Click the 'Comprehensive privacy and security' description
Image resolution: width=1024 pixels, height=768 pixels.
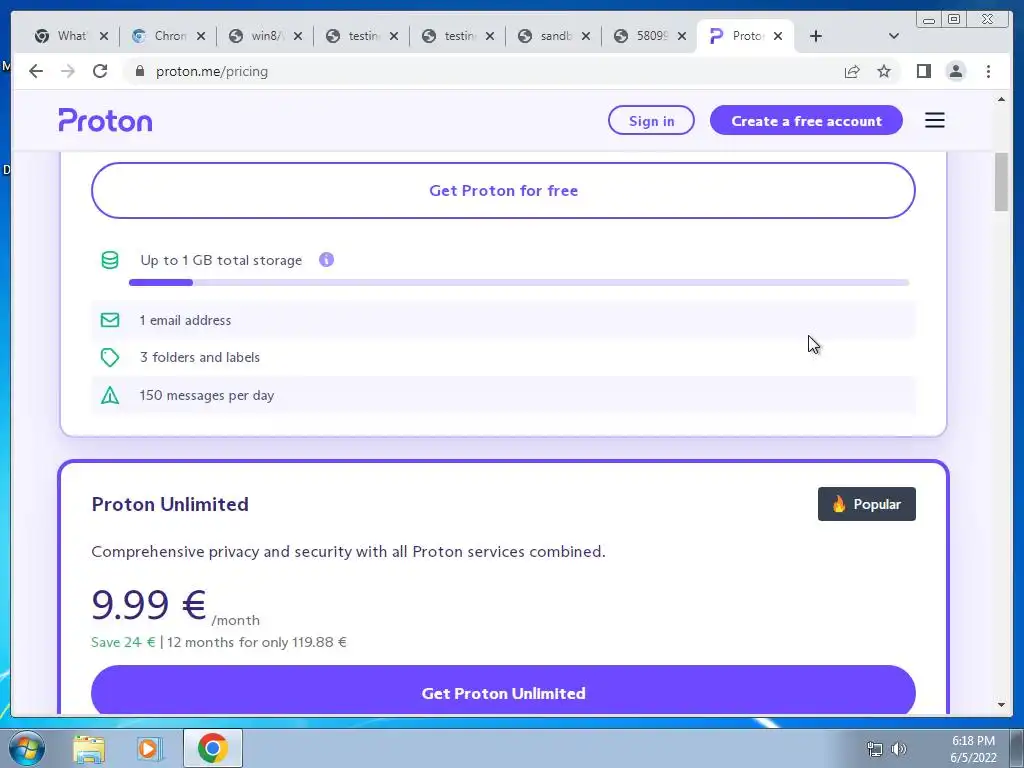click(348, 551)
